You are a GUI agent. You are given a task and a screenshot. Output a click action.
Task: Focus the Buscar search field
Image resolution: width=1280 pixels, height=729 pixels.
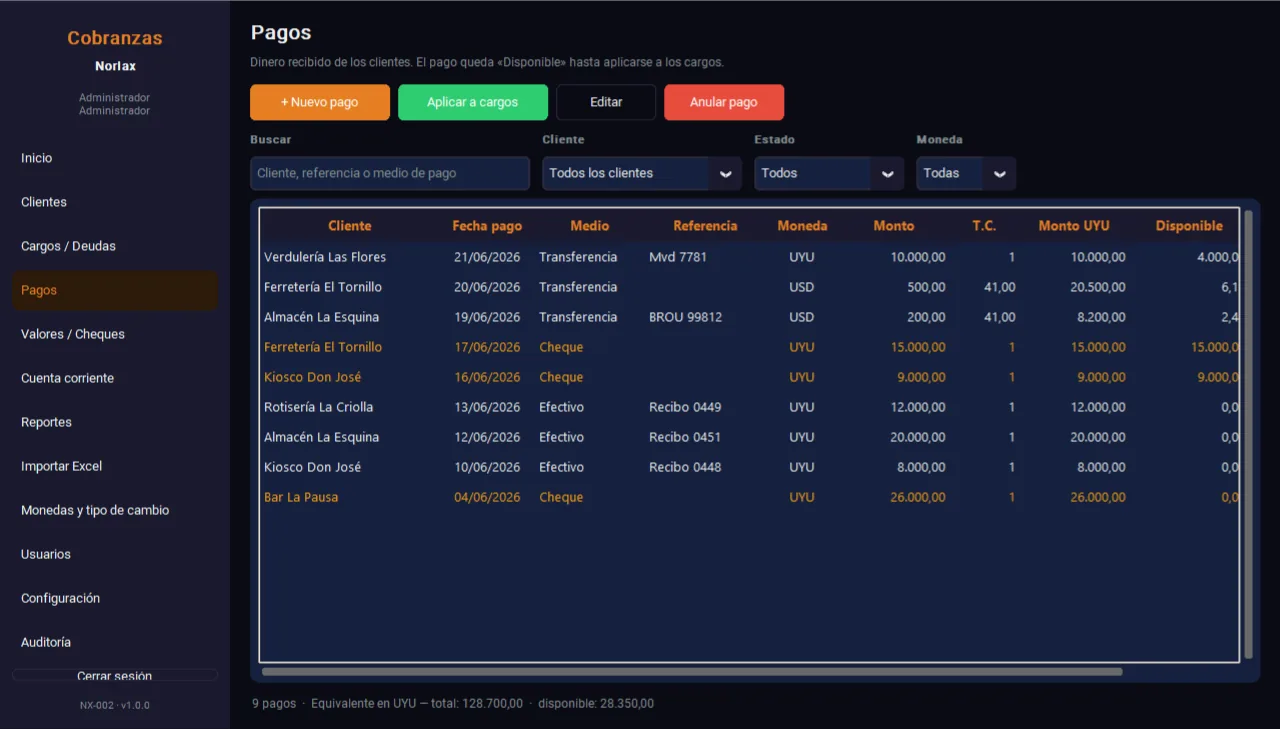coord(390,173)
